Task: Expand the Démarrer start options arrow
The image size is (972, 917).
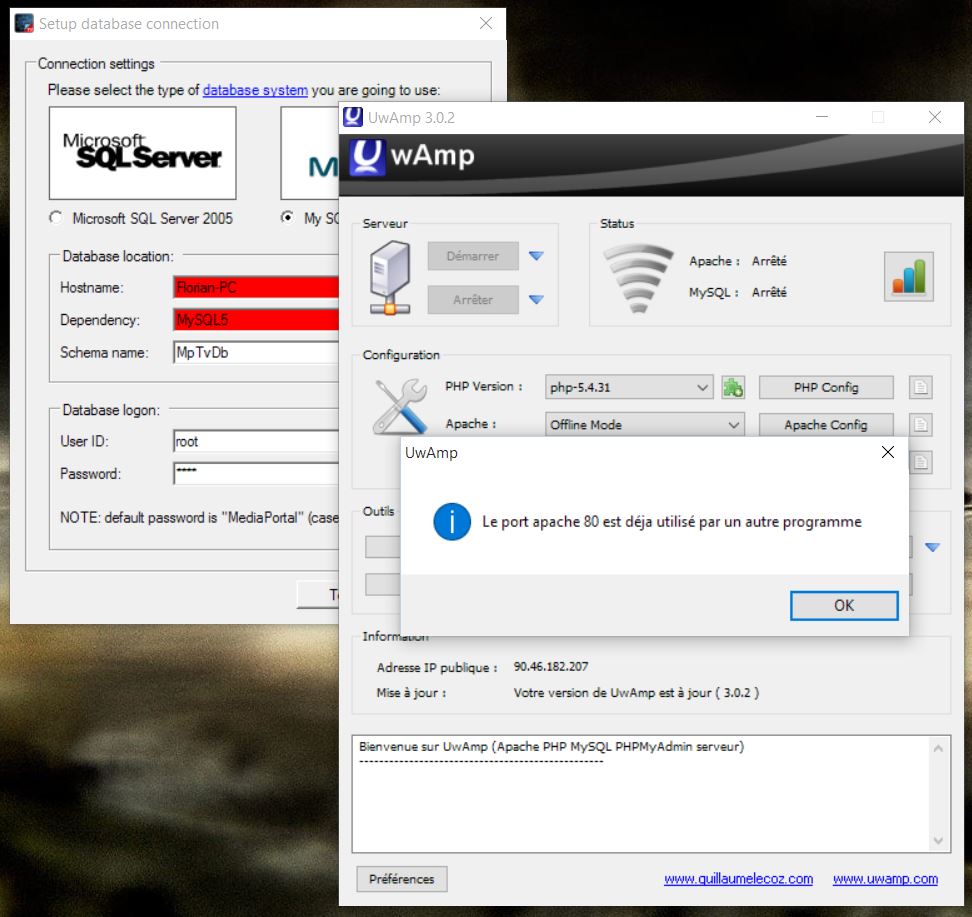Action: [x=536, y=255]
